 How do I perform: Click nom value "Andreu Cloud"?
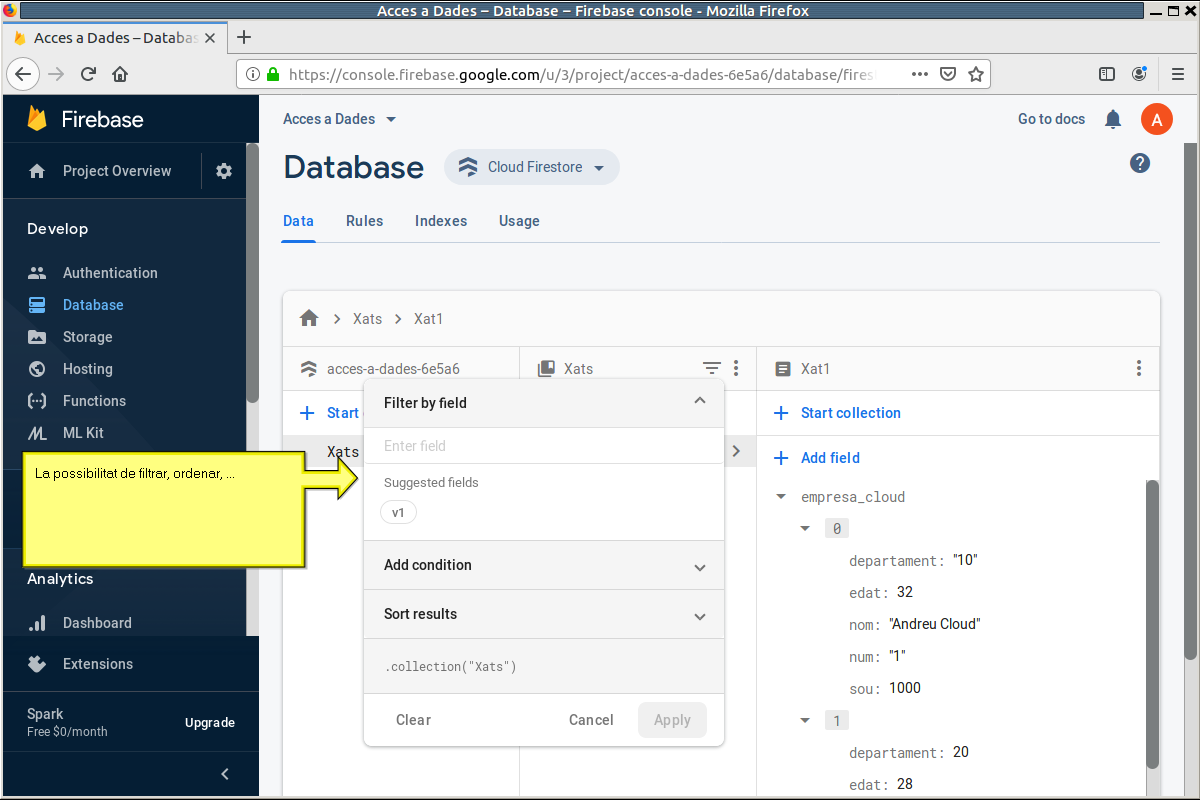pyautogui.click(x=934, y=624)
